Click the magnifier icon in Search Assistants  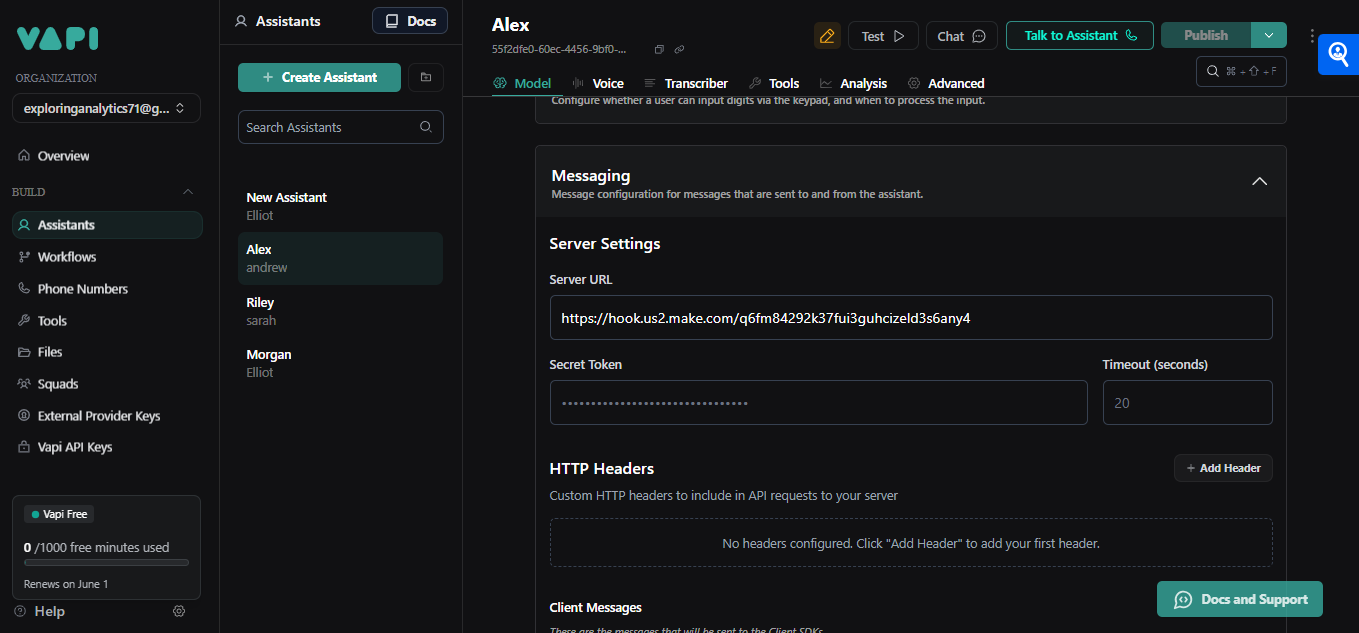tap(425, 127)
